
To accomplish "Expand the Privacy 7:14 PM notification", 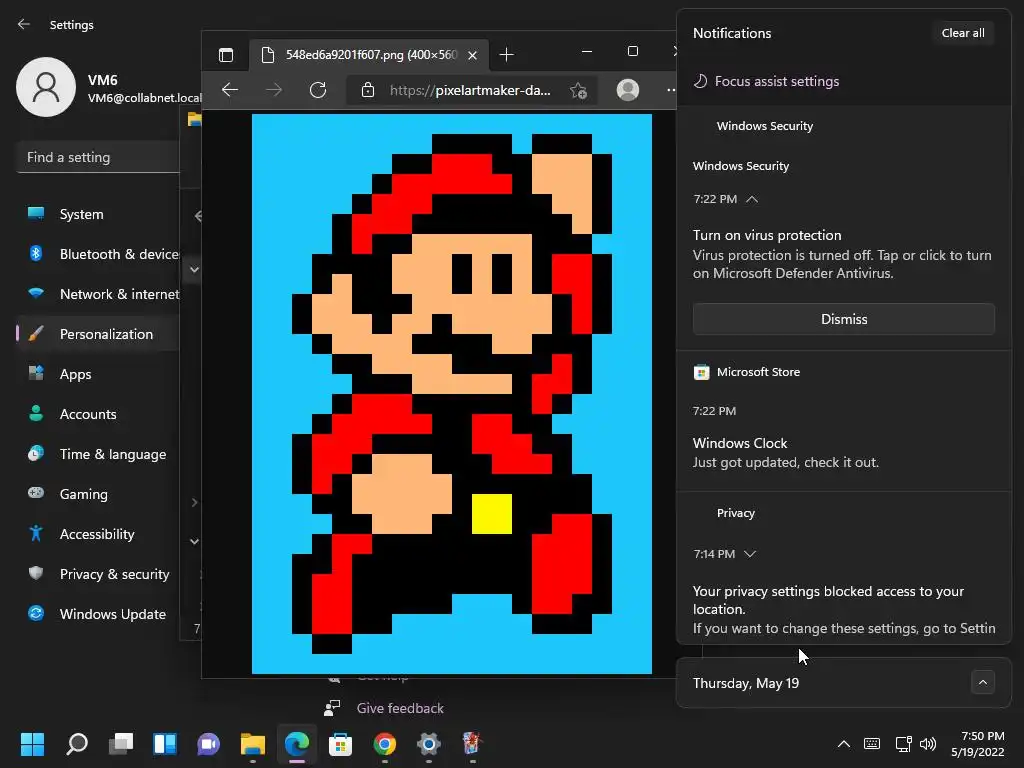I will point(750,554).
